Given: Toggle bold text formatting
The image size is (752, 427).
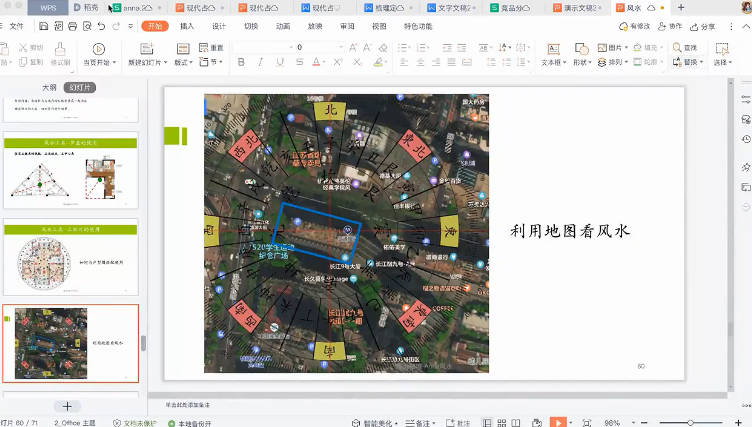Looking at the screenshot, I should pyautogui.click(x=241, y=62).
